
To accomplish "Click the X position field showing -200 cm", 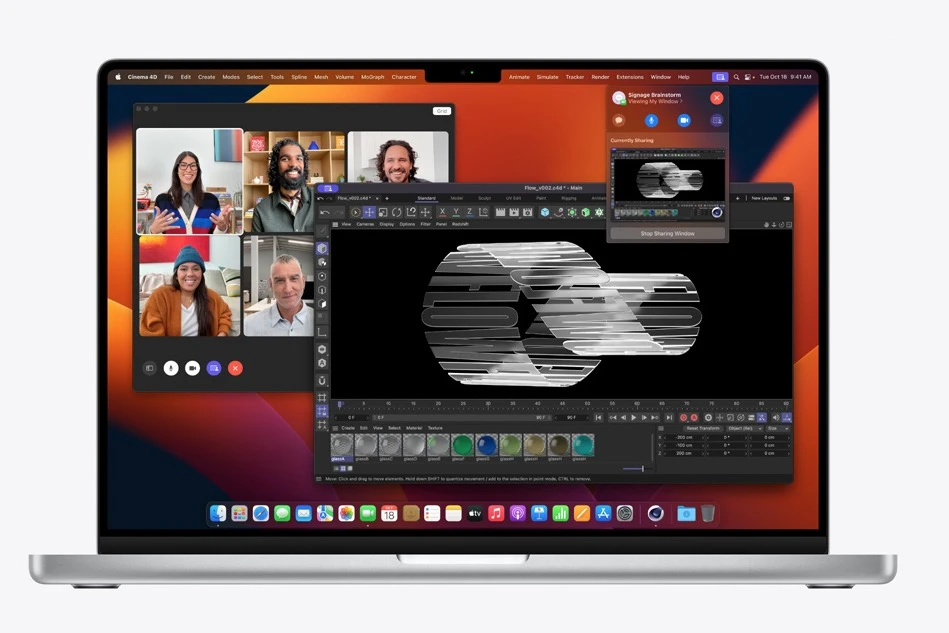I will [x=685, y=437].
